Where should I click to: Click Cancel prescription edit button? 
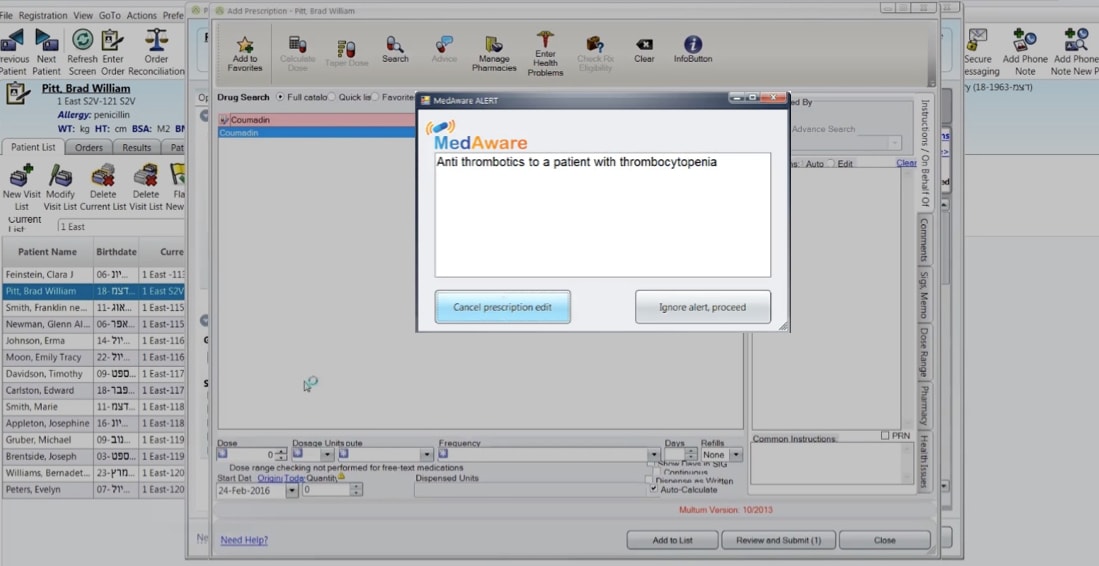click(503, 307)
